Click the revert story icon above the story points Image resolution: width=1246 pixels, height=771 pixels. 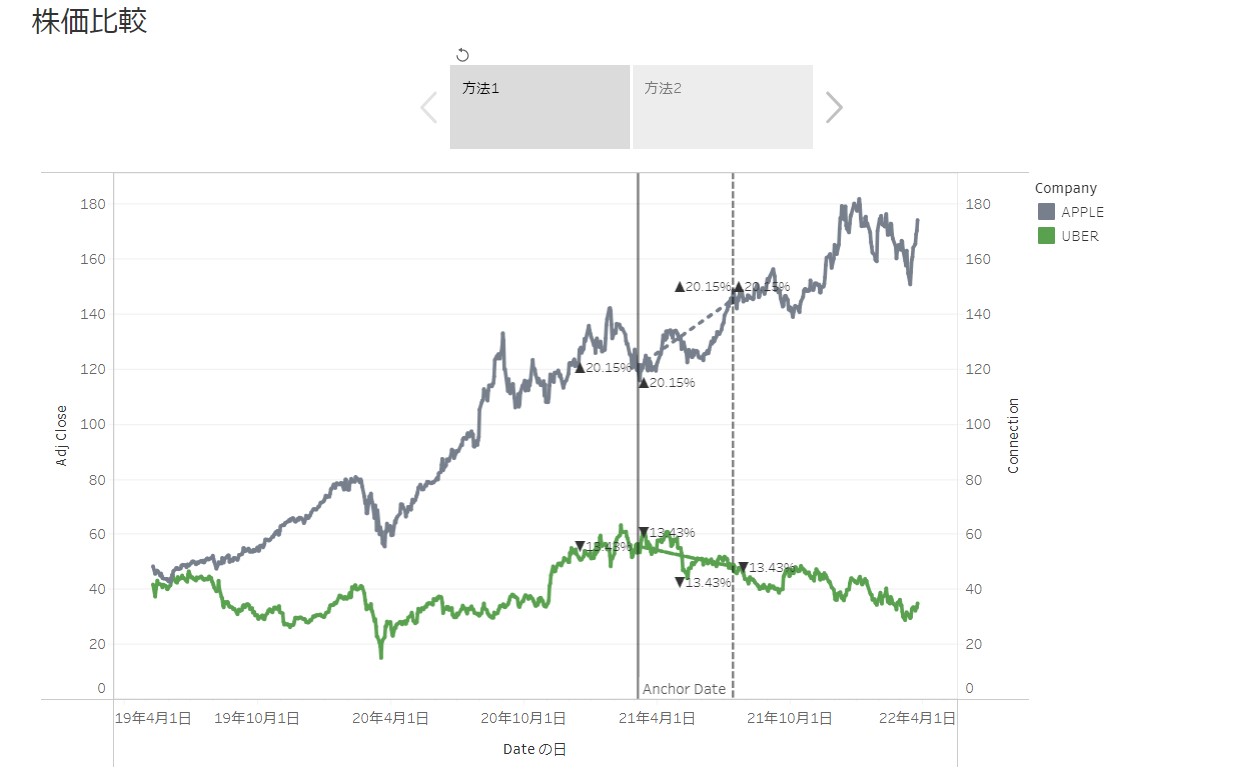point(461,54)
